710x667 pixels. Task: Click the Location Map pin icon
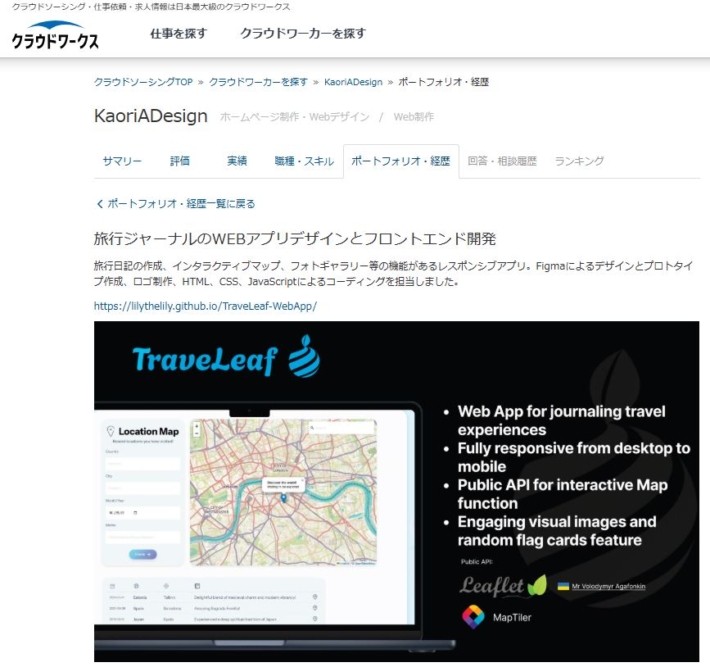[x=110, y=431]
